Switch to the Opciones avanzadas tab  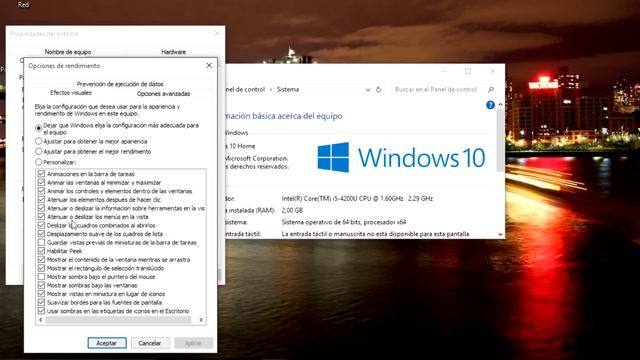[x=163, y=93]
